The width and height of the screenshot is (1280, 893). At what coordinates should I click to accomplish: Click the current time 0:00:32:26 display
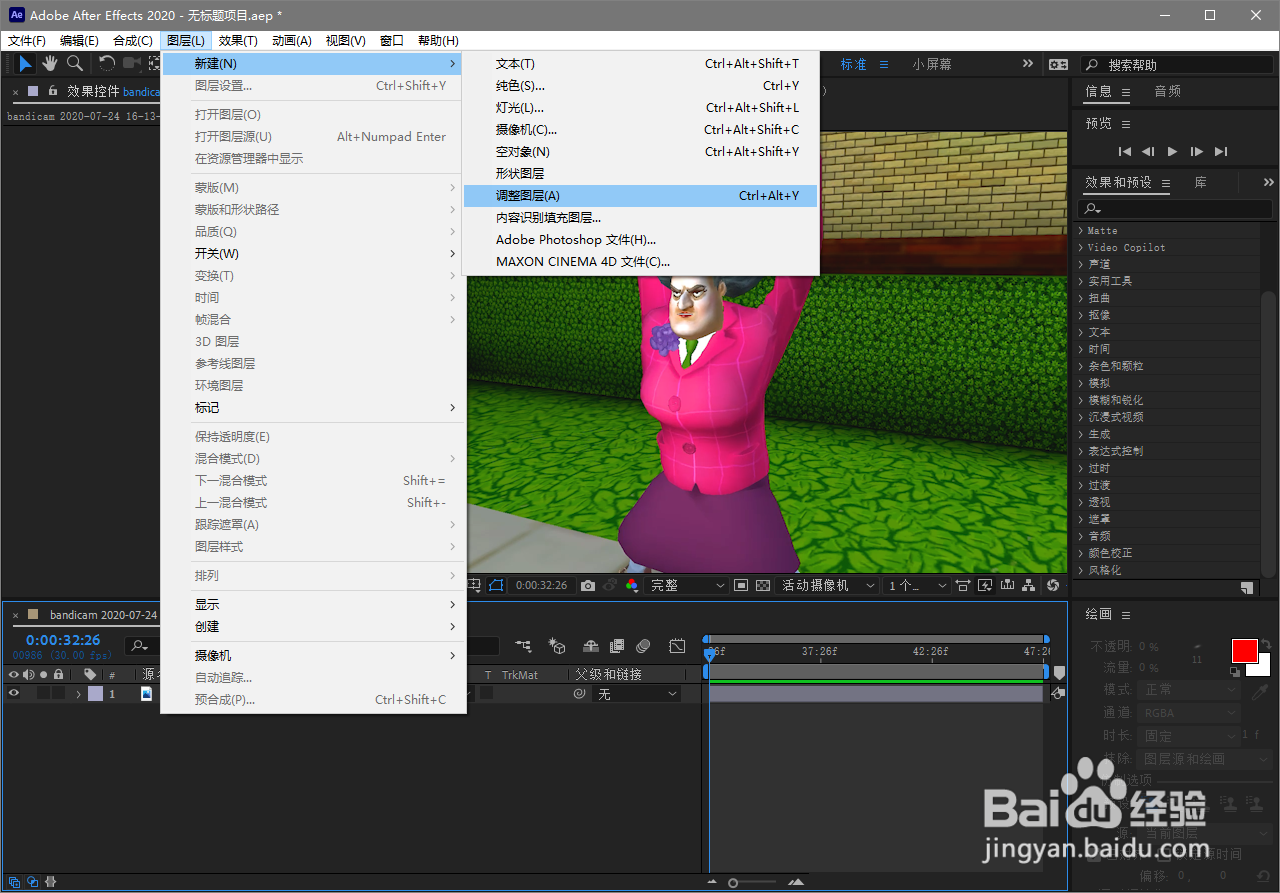(x=63, y=640)
